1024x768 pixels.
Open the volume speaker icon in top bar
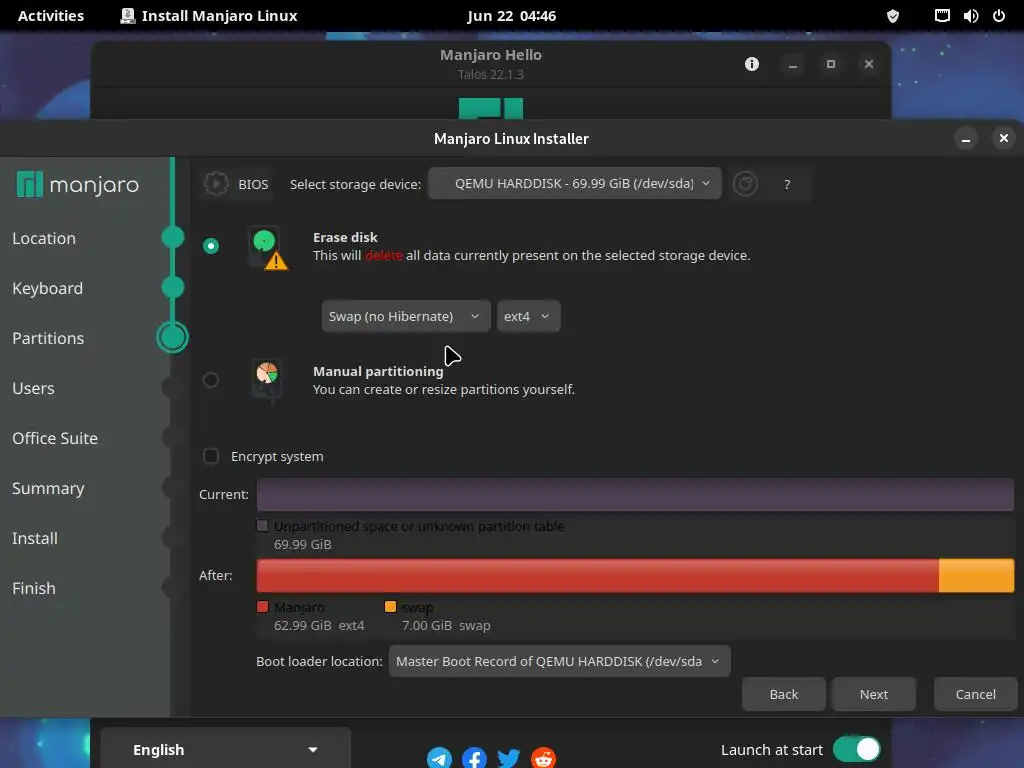coord(970,16)
